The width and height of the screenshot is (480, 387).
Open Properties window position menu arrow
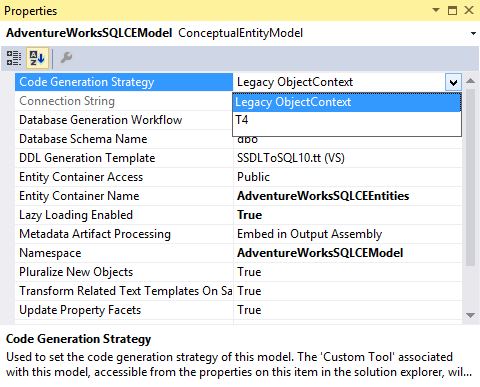[436, 10]
